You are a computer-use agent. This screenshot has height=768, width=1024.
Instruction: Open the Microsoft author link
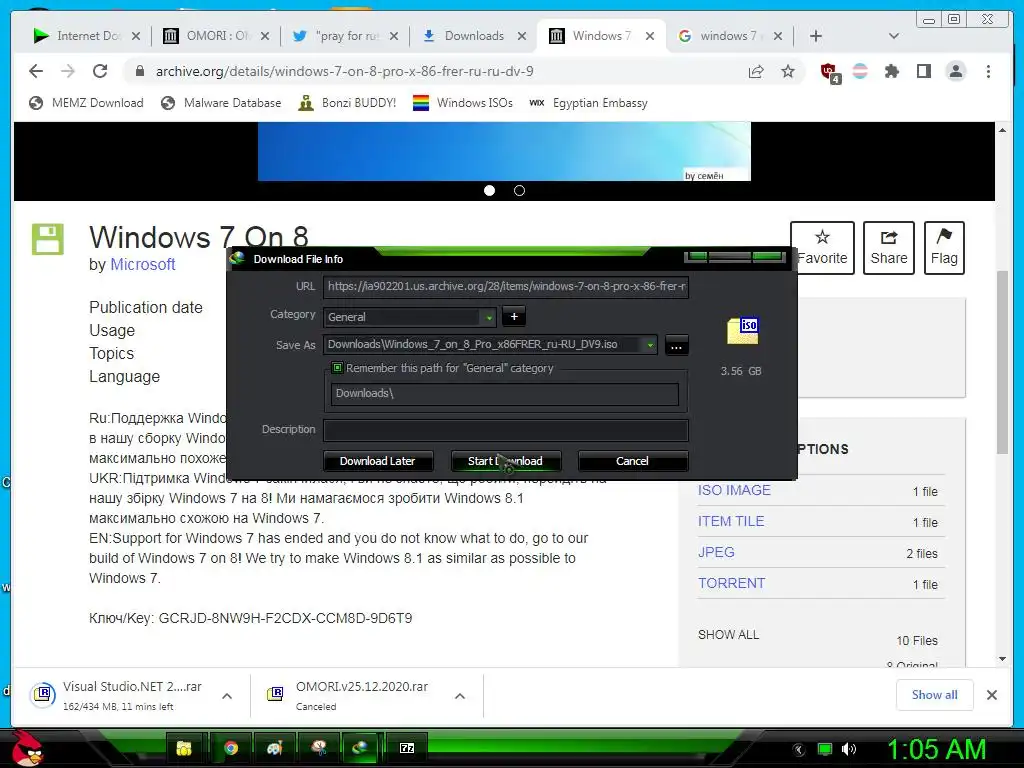coord(142,264)
